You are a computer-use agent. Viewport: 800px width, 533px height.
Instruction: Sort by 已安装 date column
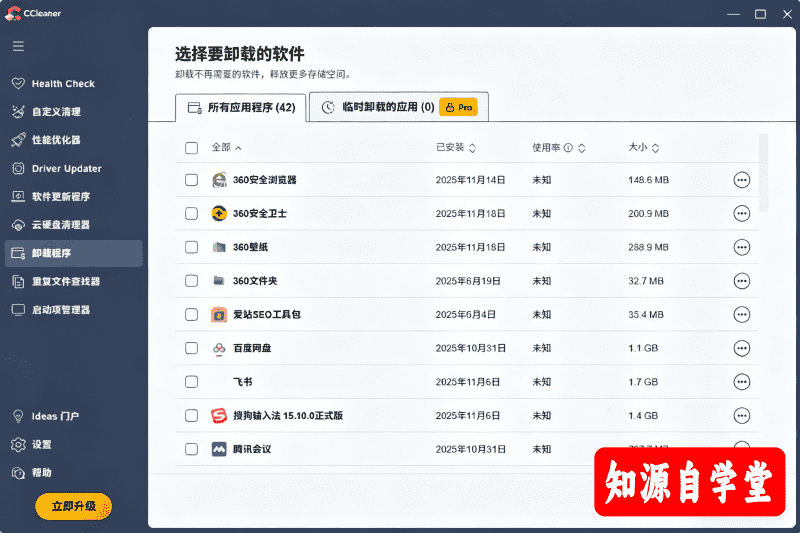click(456, 147)
